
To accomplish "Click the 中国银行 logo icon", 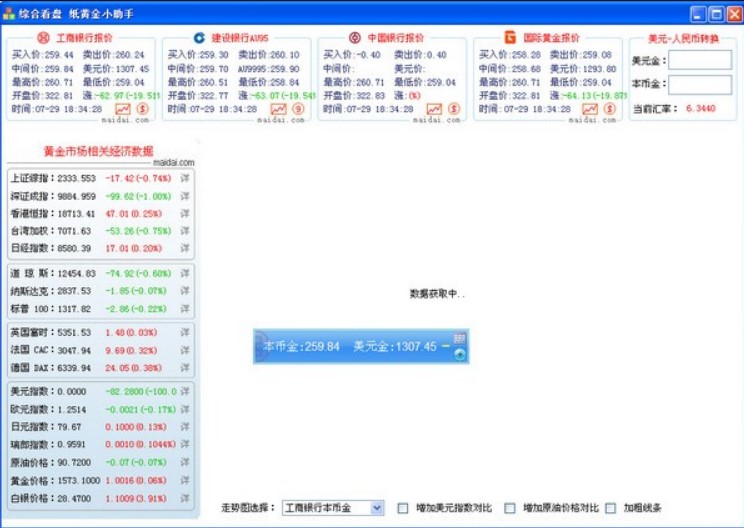I will (x=354, y=37).
